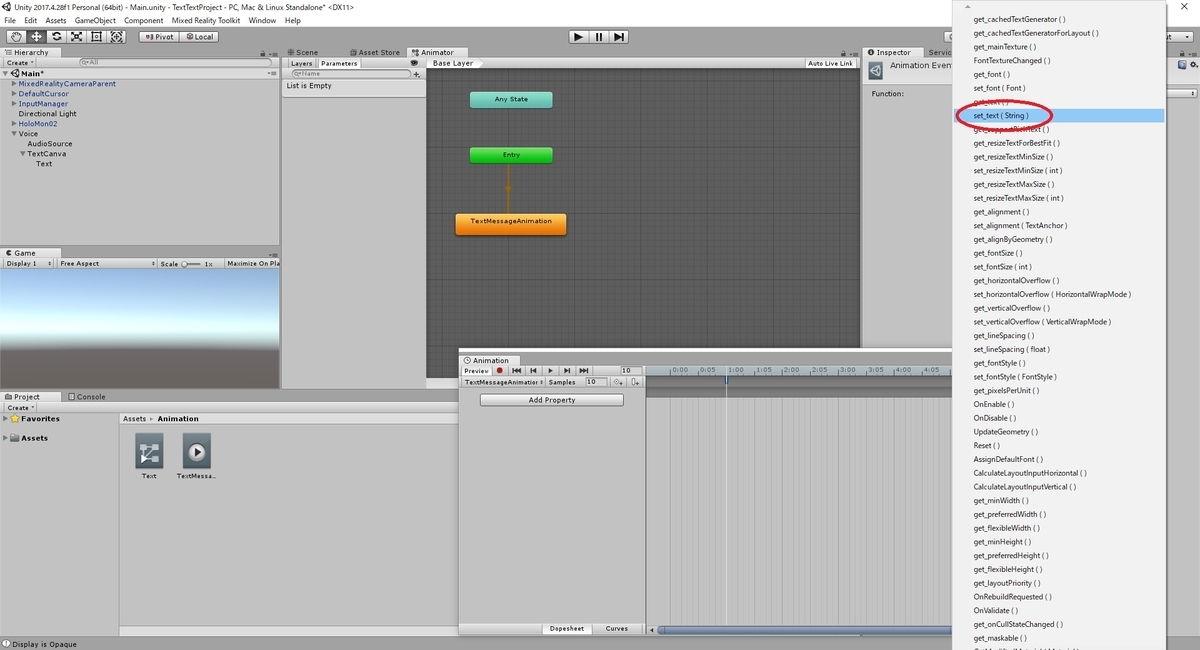Open the TextMessageAnimation clip selector dropdown

[x=503, y=382]
